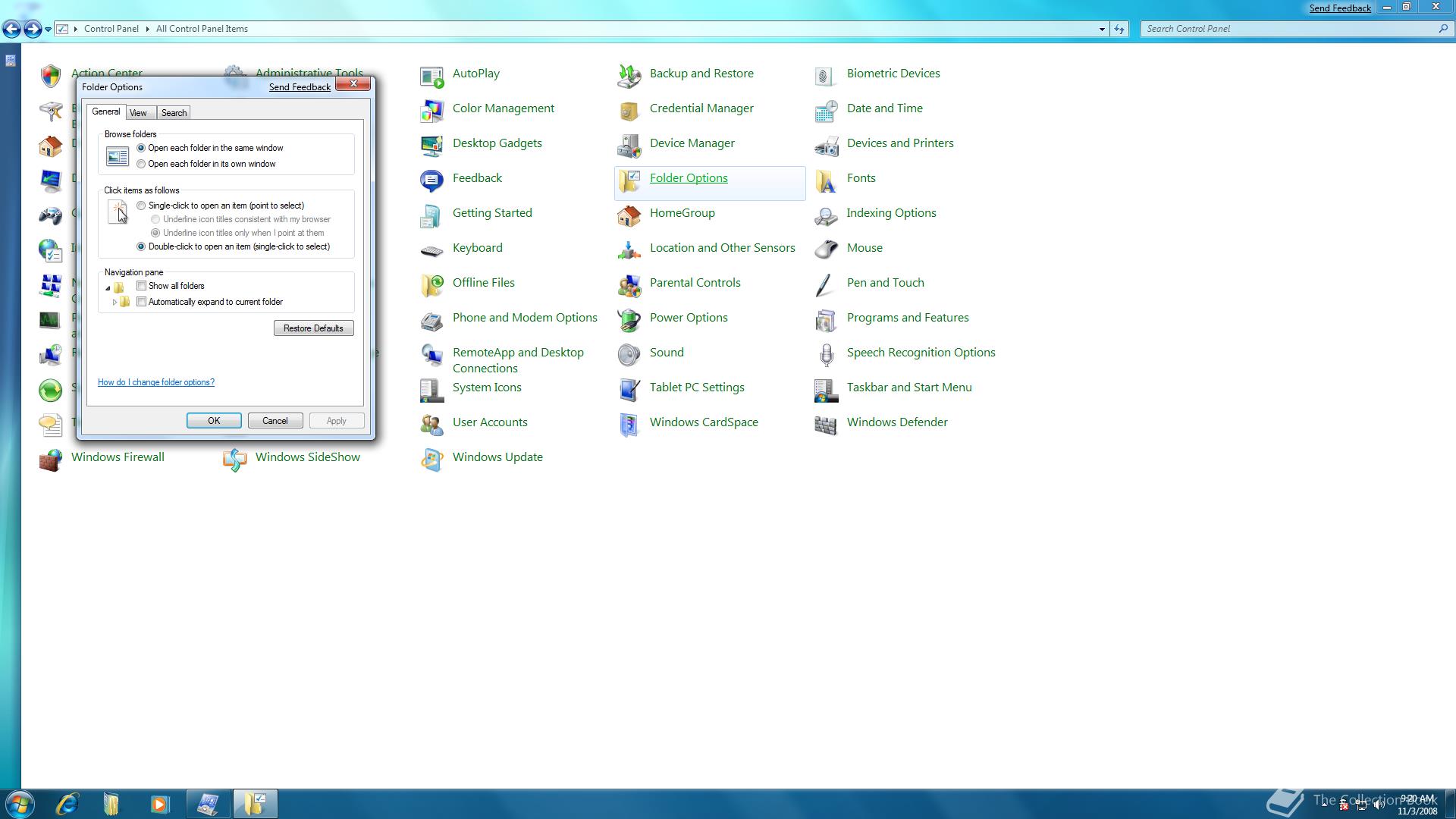1456x819 pixels.
Task: Open the Indexing Options link
Action: tap(891, 213)
